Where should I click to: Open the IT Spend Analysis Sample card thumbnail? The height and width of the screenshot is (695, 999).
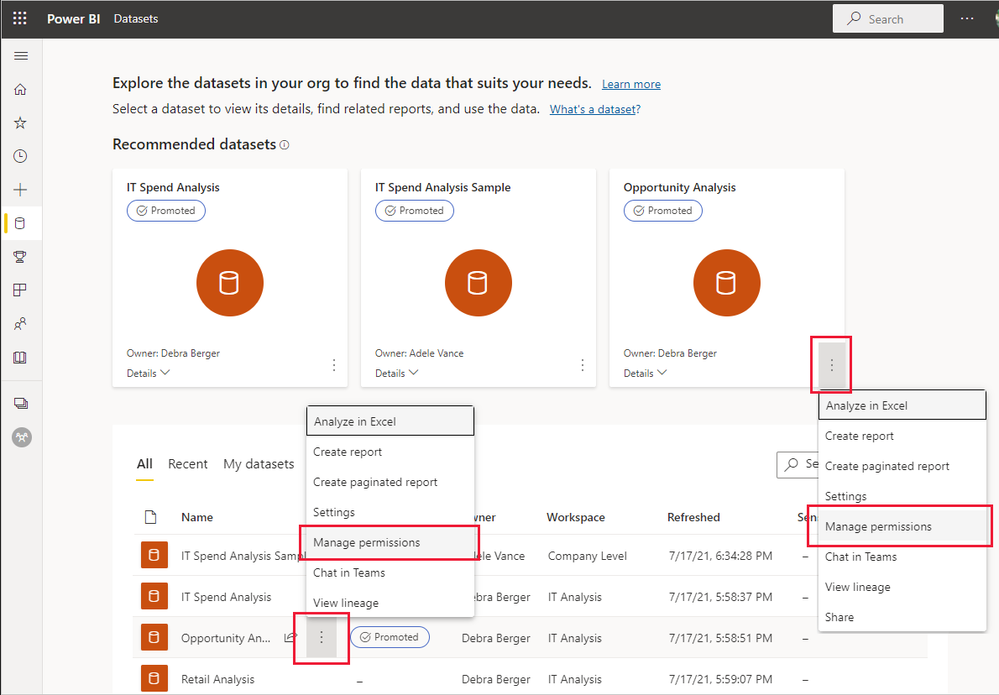point(478,283)
